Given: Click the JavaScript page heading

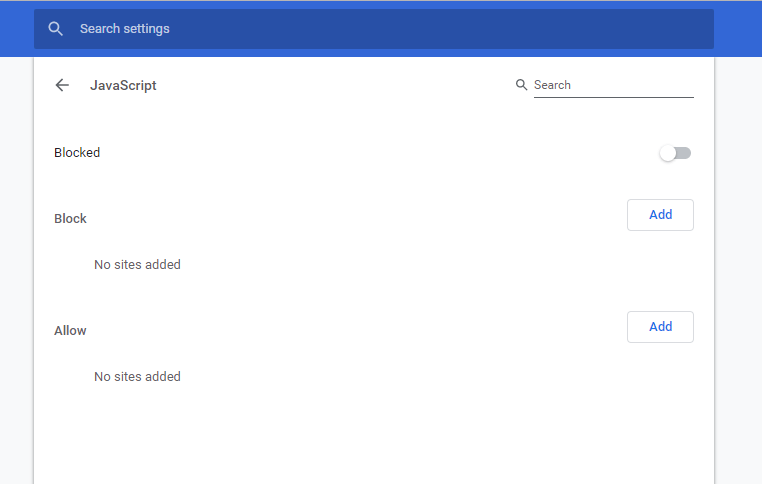Looking at the screenshot, I should point(123,86).
